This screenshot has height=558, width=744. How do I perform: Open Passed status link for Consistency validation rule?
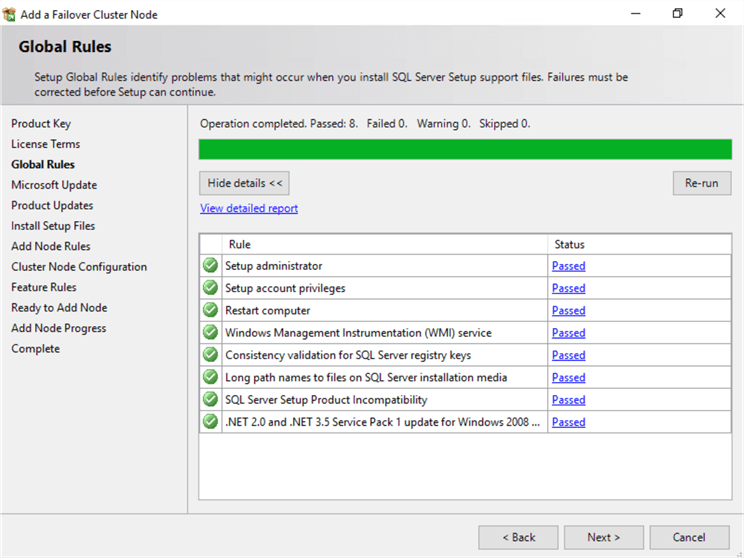568,355
